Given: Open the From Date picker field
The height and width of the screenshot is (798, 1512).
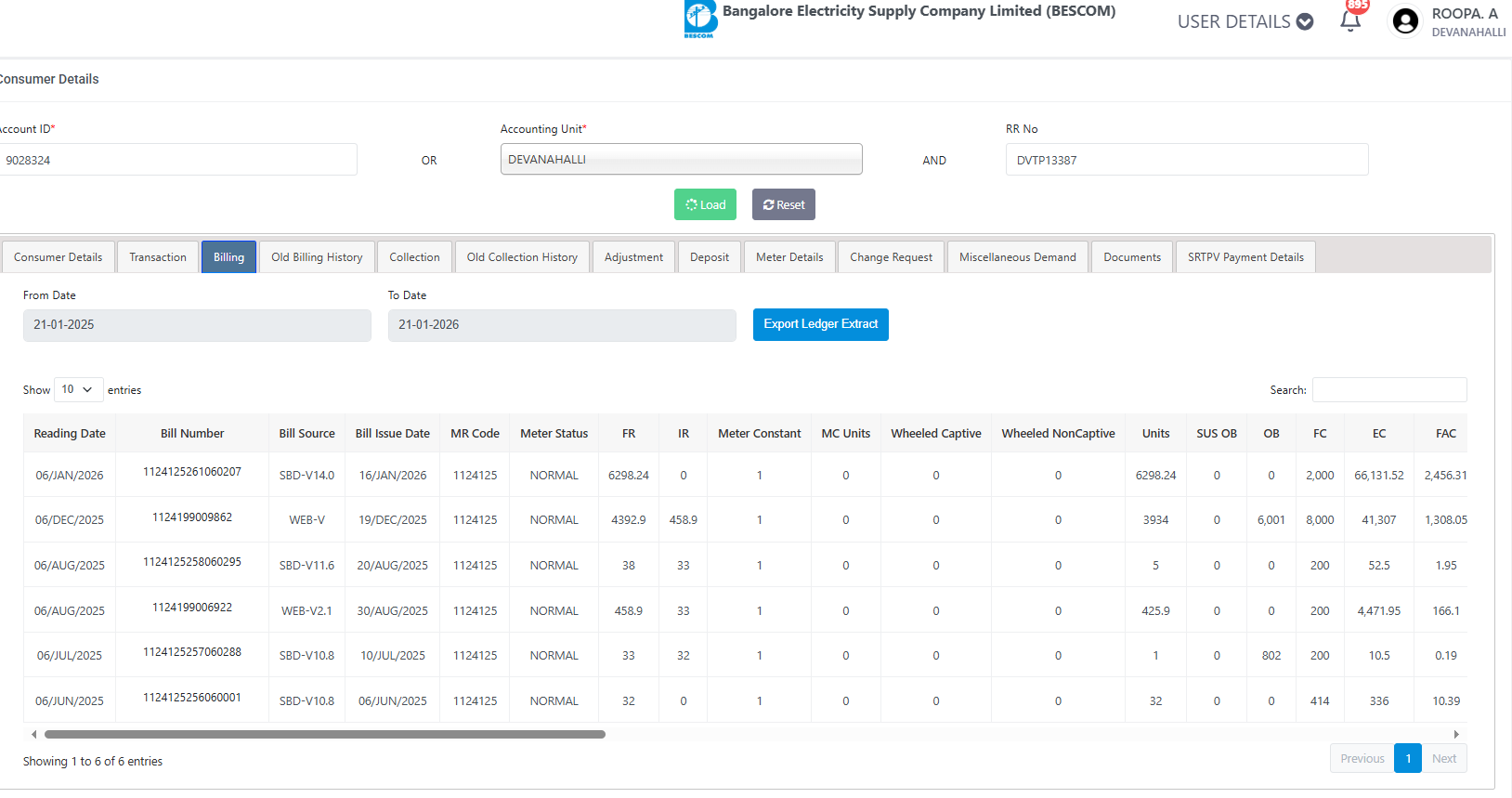Looking at the screenshot, I should 197,325.
